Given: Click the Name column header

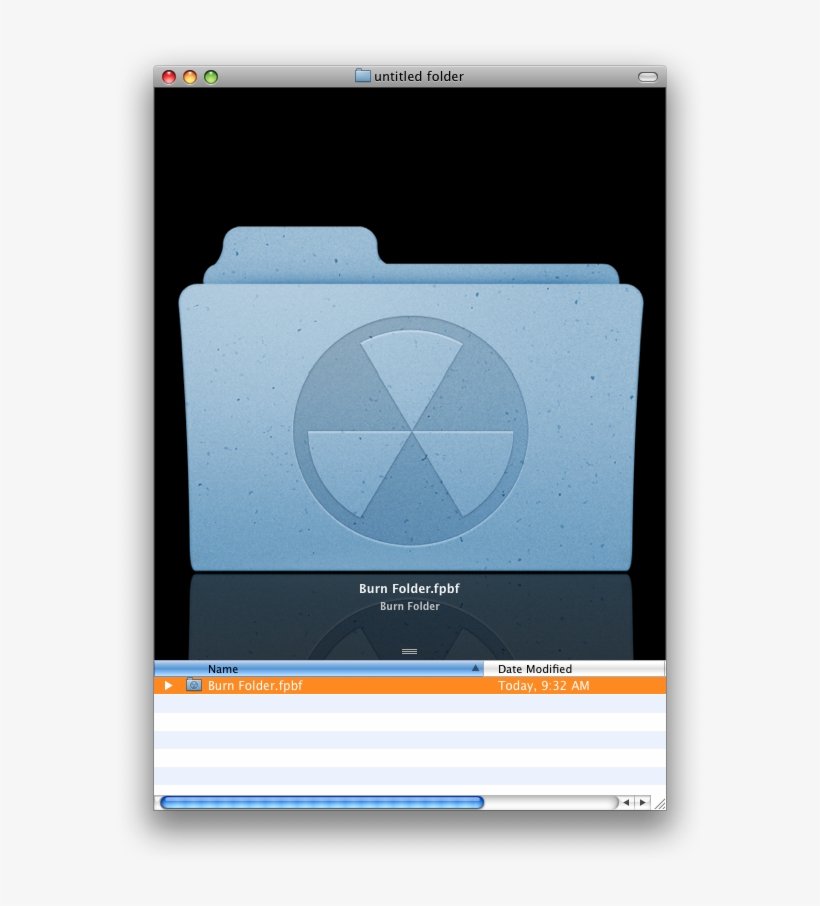Looking at the screenshot, I should (222, 668).
